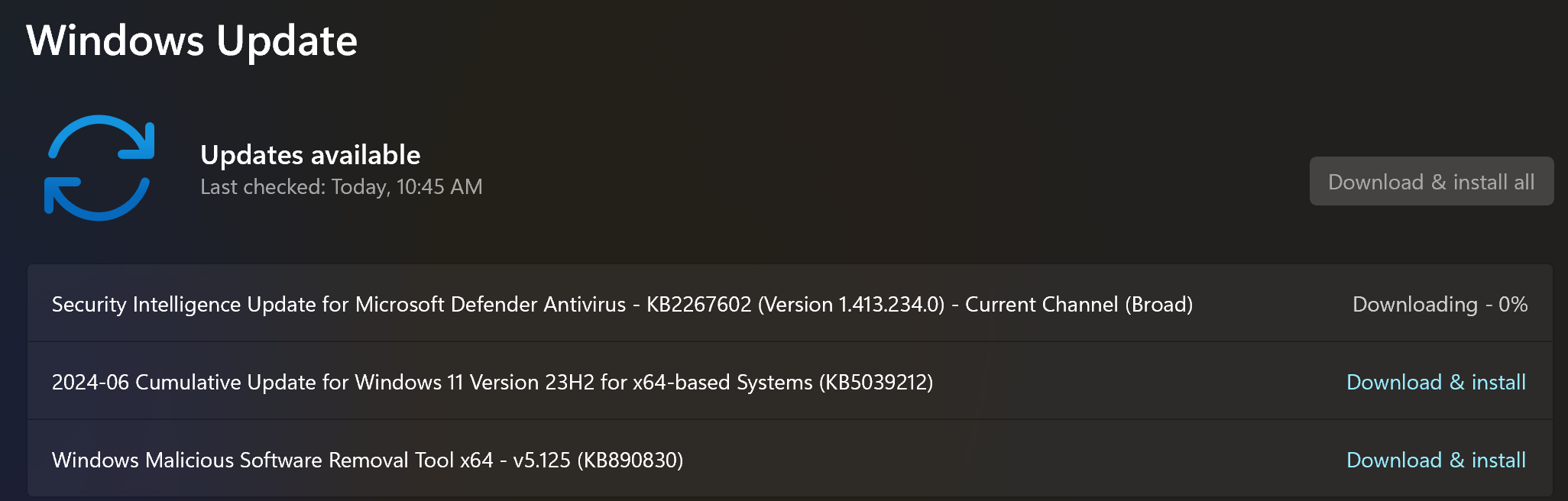Click the v5.125 version text
Viewport: 1568px width, 501px height.
(542, 460)
